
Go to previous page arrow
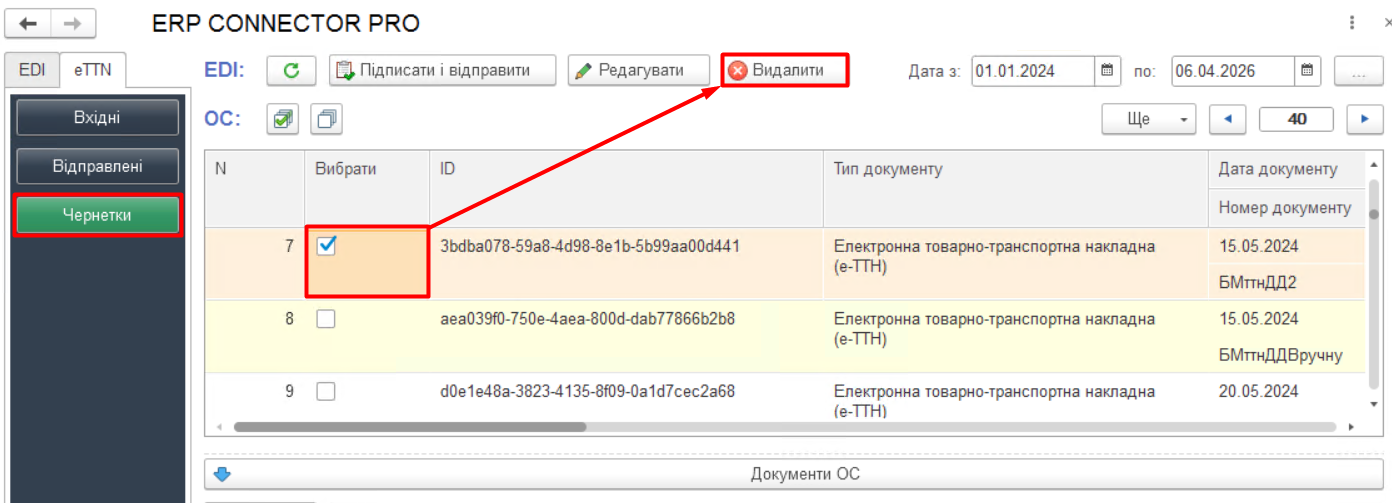[1227, 119]
